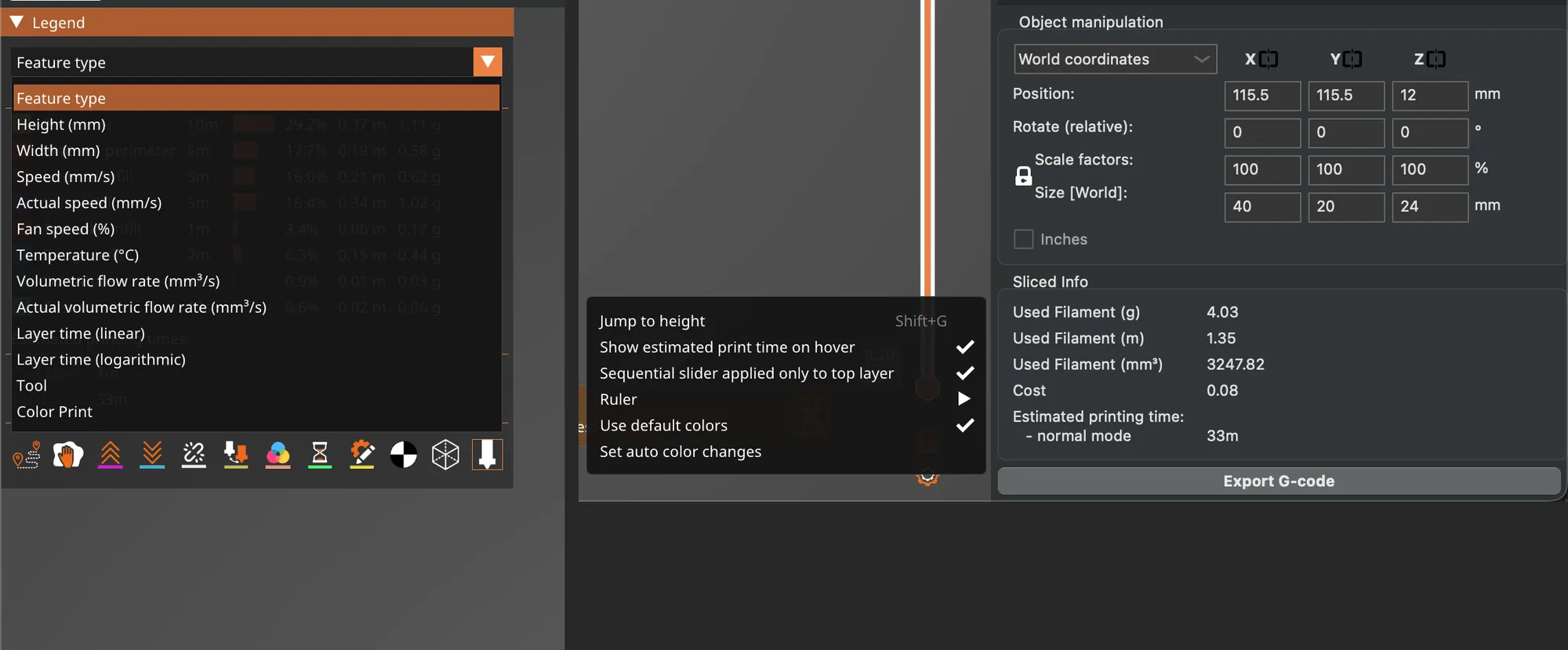Select Volumetric flow rate (mm³/s) option
Viewport: 1568px width, 650px height.
[256, 281]
